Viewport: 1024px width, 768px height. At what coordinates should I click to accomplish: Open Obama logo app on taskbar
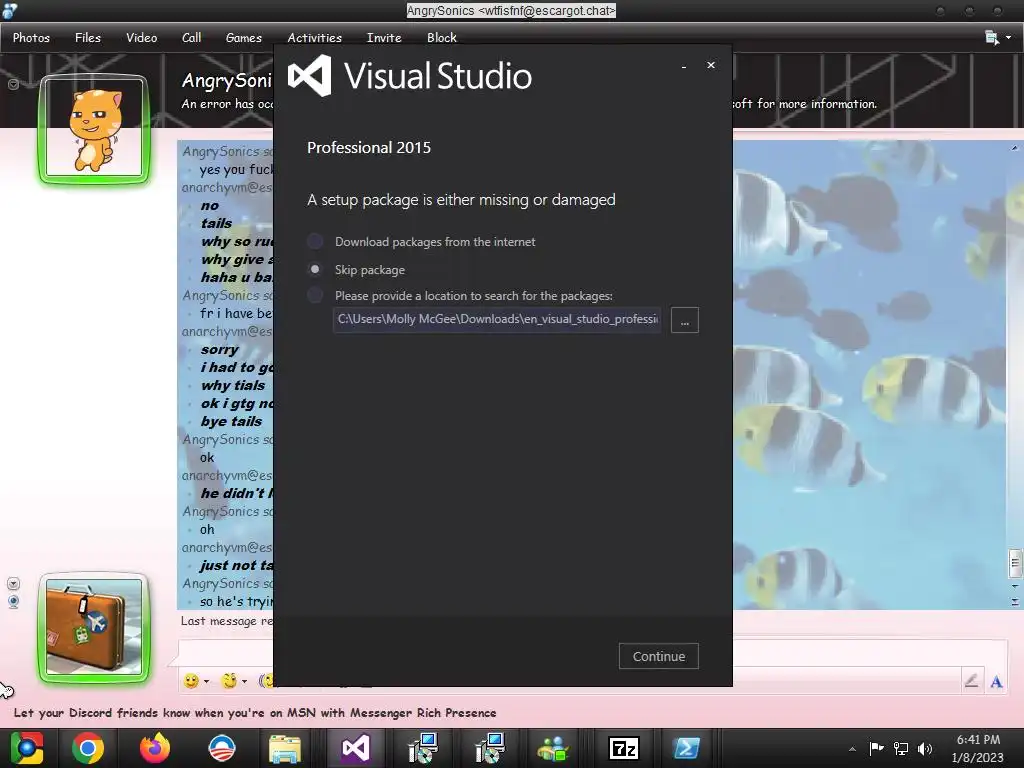point(221,748)
